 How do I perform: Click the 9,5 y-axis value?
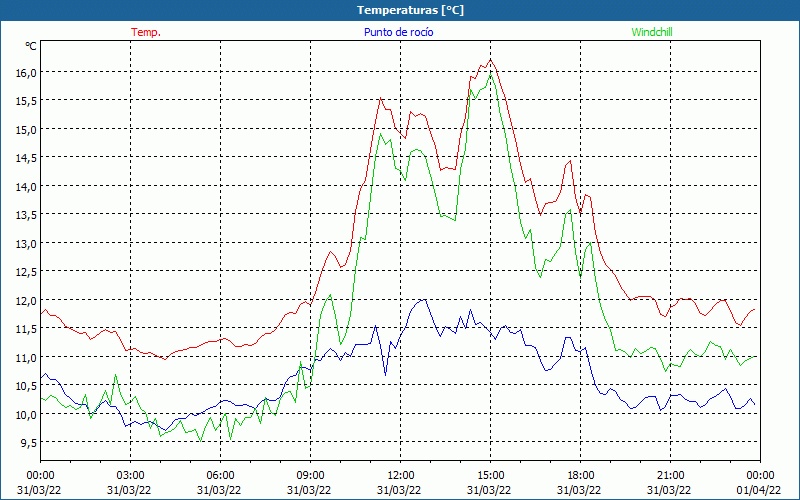31,443
